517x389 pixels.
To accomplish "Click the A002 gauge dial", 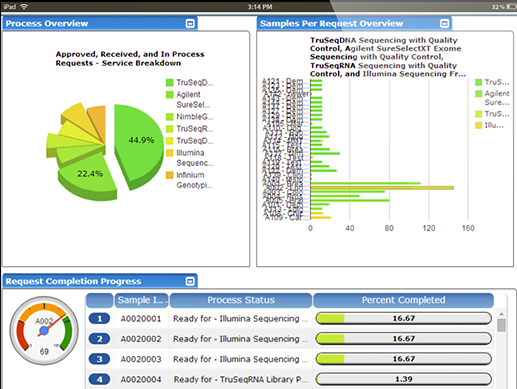I will tap(44, 331).
